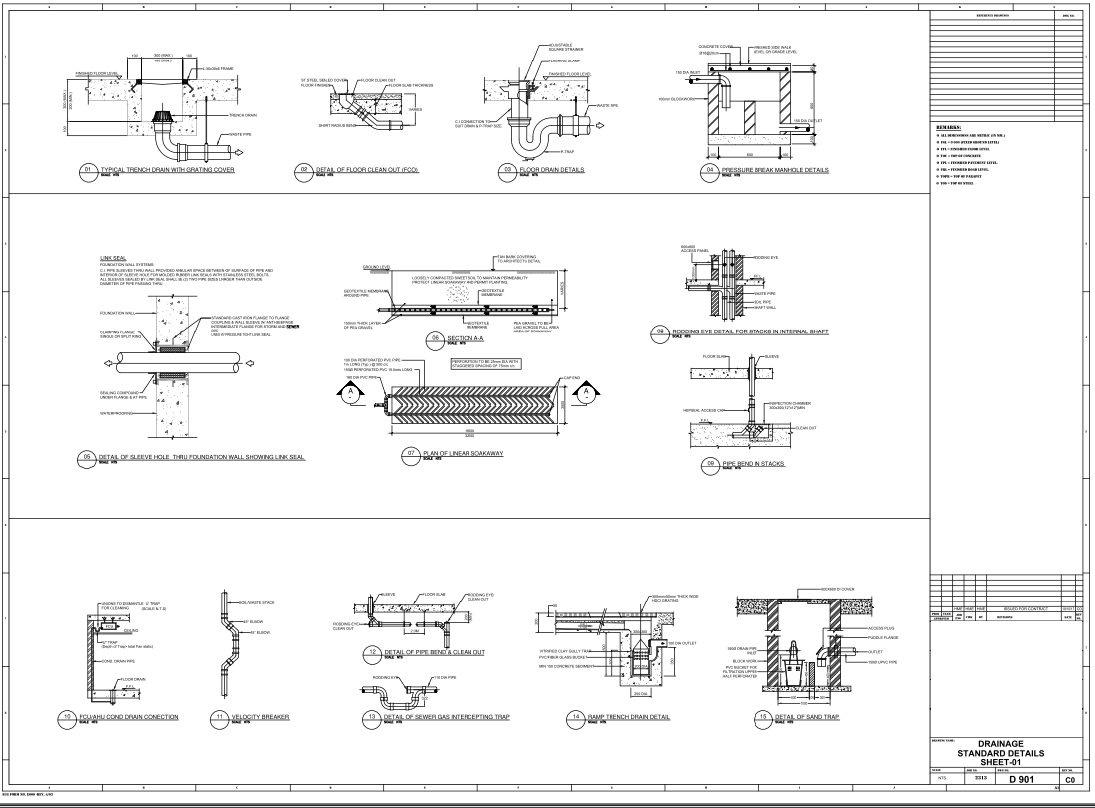Viewport: 1095px width, 808px height.
Task: Click the Section A-A cut marker triangle
Action: pyautogui.click(x=350, y=389)
